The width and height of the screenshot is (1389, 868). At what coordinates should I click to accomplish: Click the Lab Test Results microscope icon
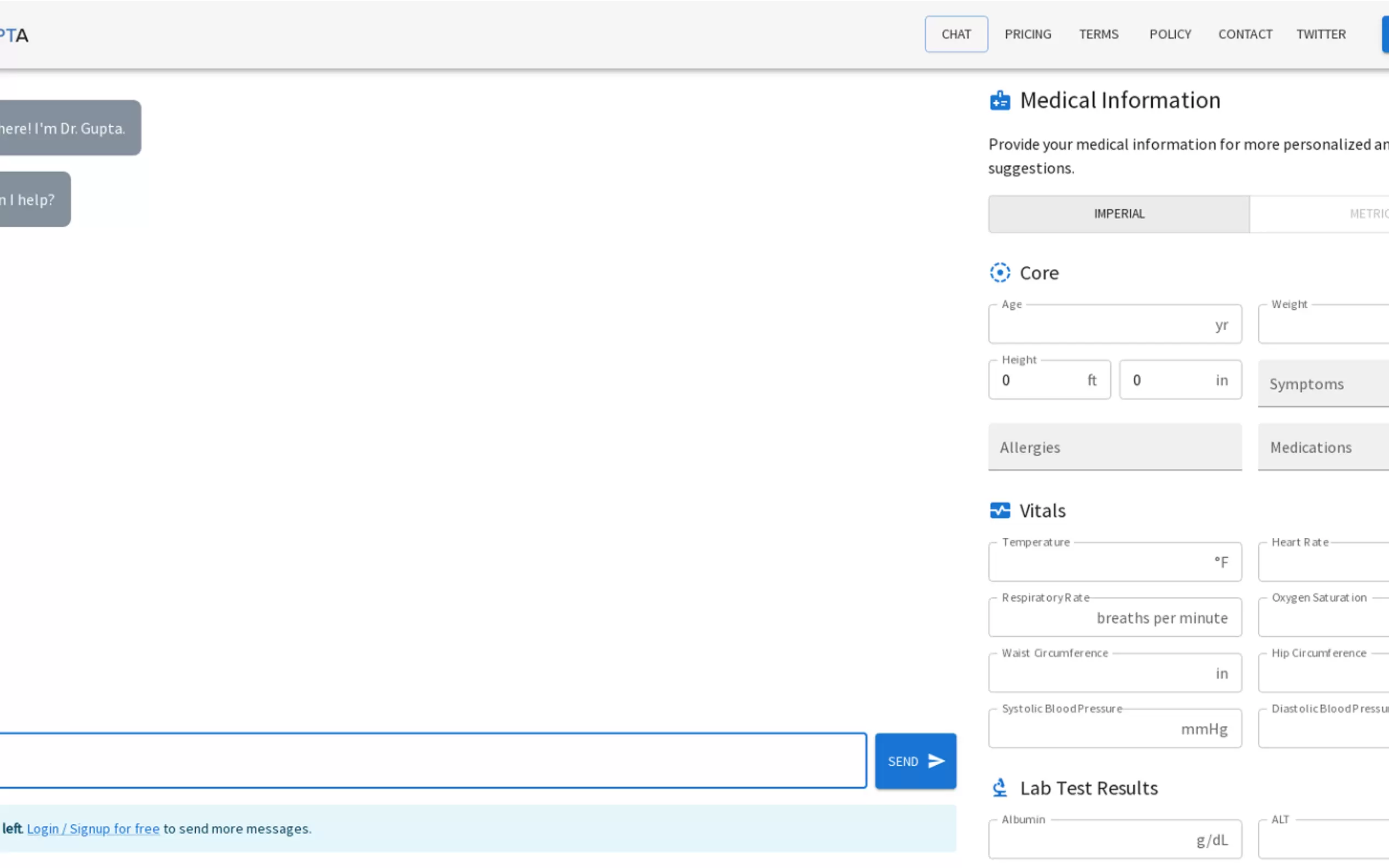pos(1000,788)
